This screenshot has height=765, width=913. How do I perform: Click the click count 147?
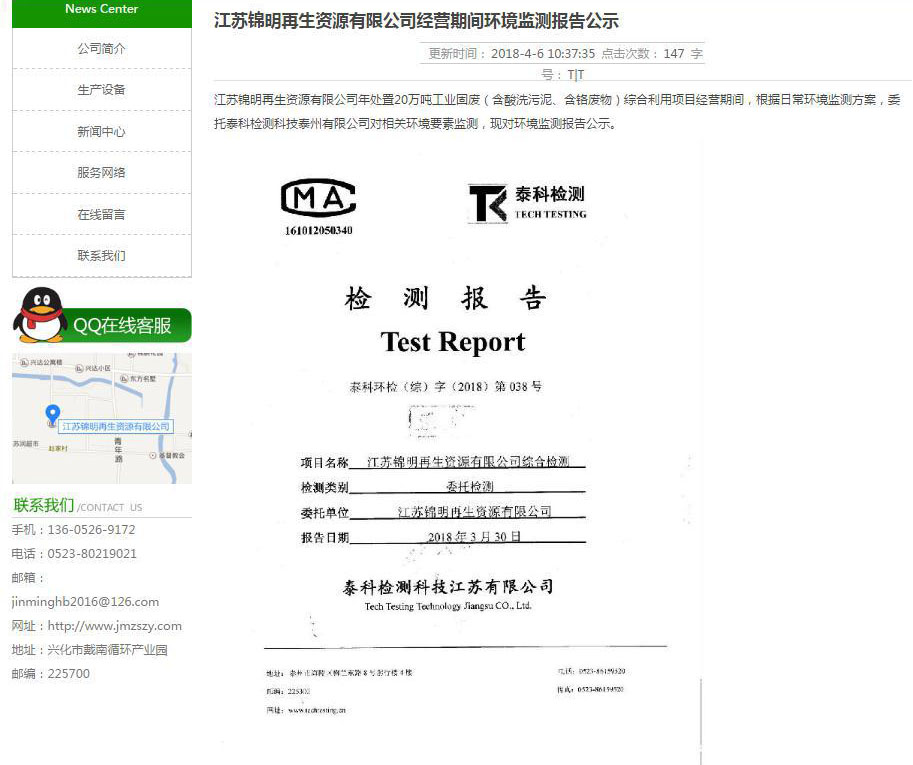(x=674, y=54)
